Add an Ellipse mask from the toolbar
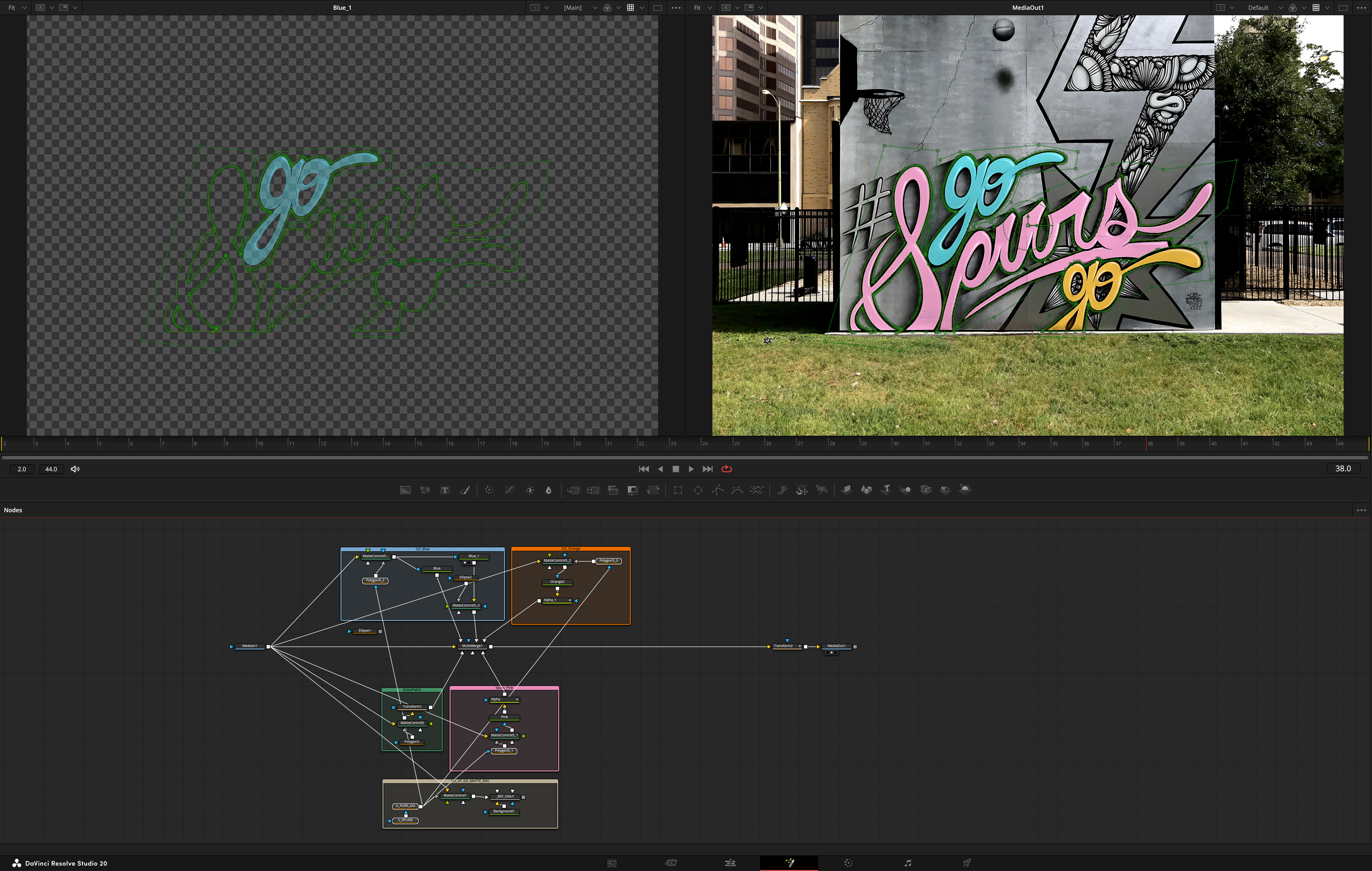Viewport: 1372px width, 871px height. tap(698, 490)
